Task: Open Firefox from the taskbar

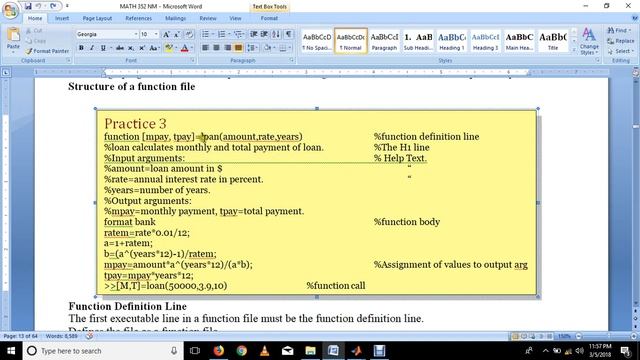Action: [x=219, y=351]
